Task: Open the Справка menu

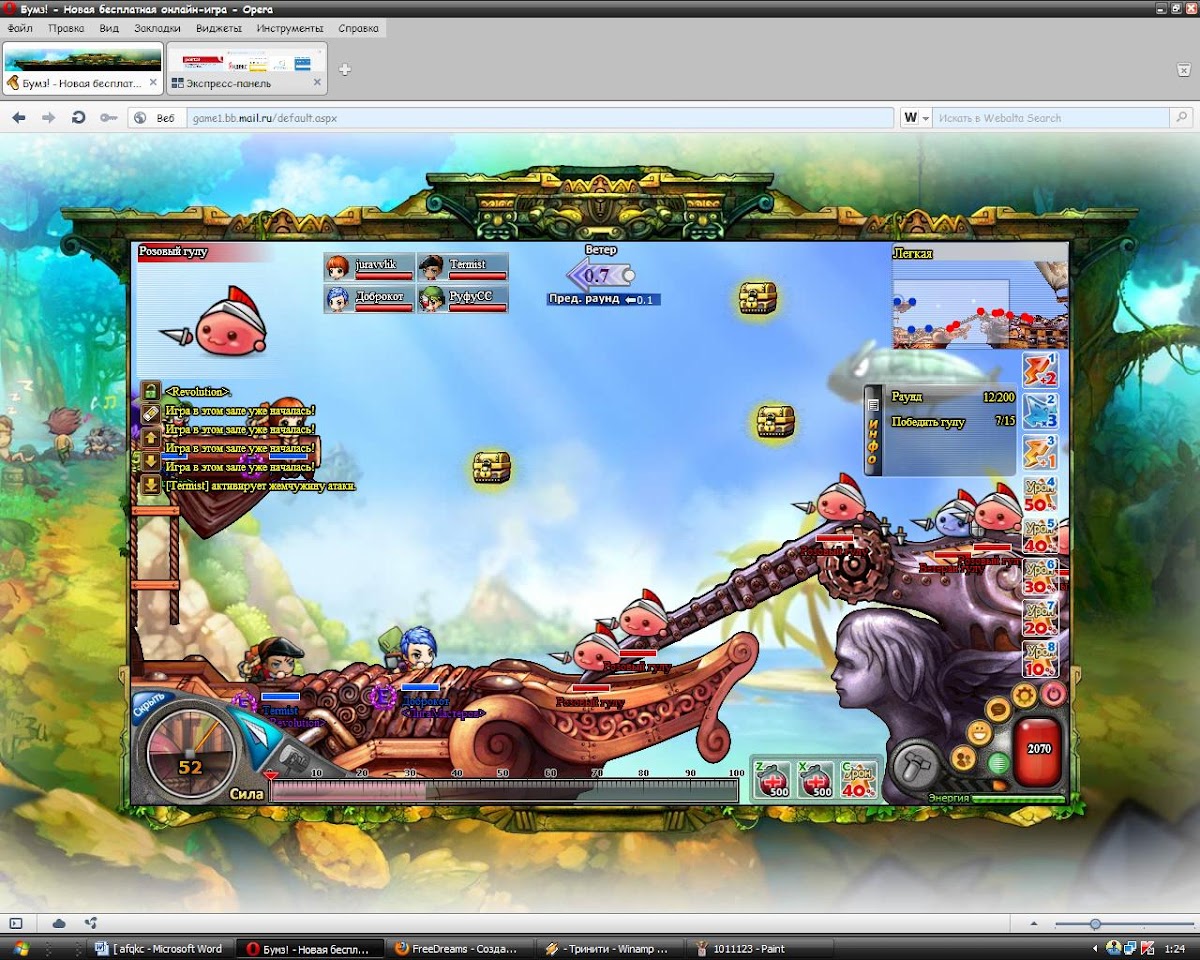Action: 358,28
